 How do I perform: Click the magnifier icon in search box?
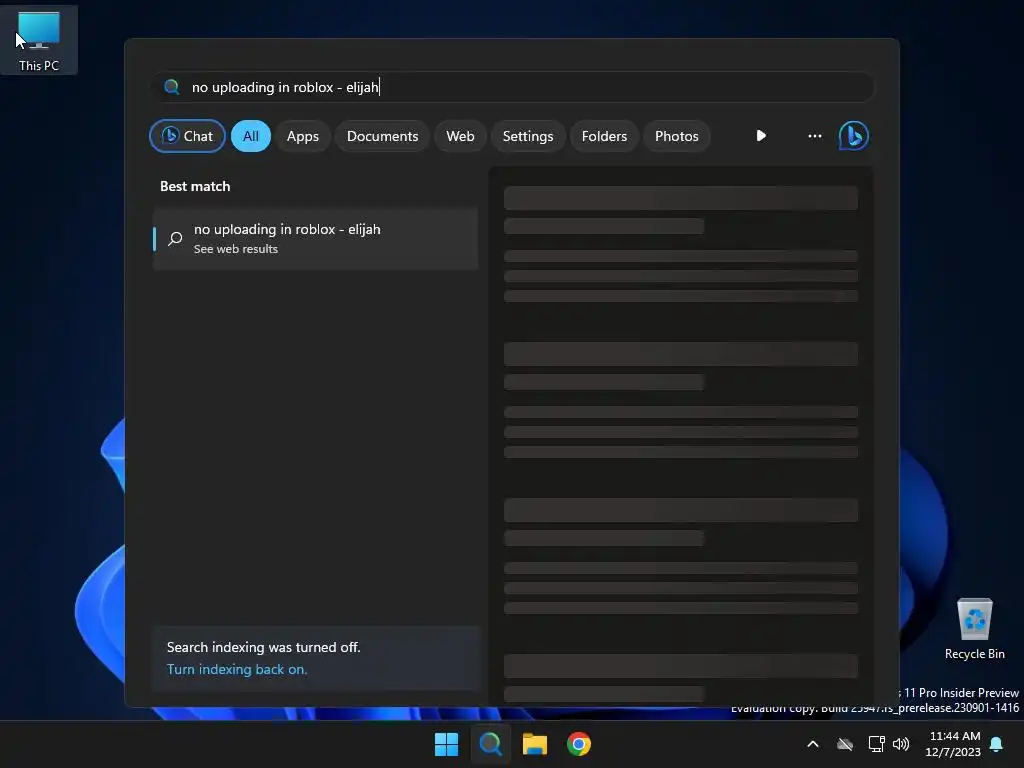(x=172, y=87)
